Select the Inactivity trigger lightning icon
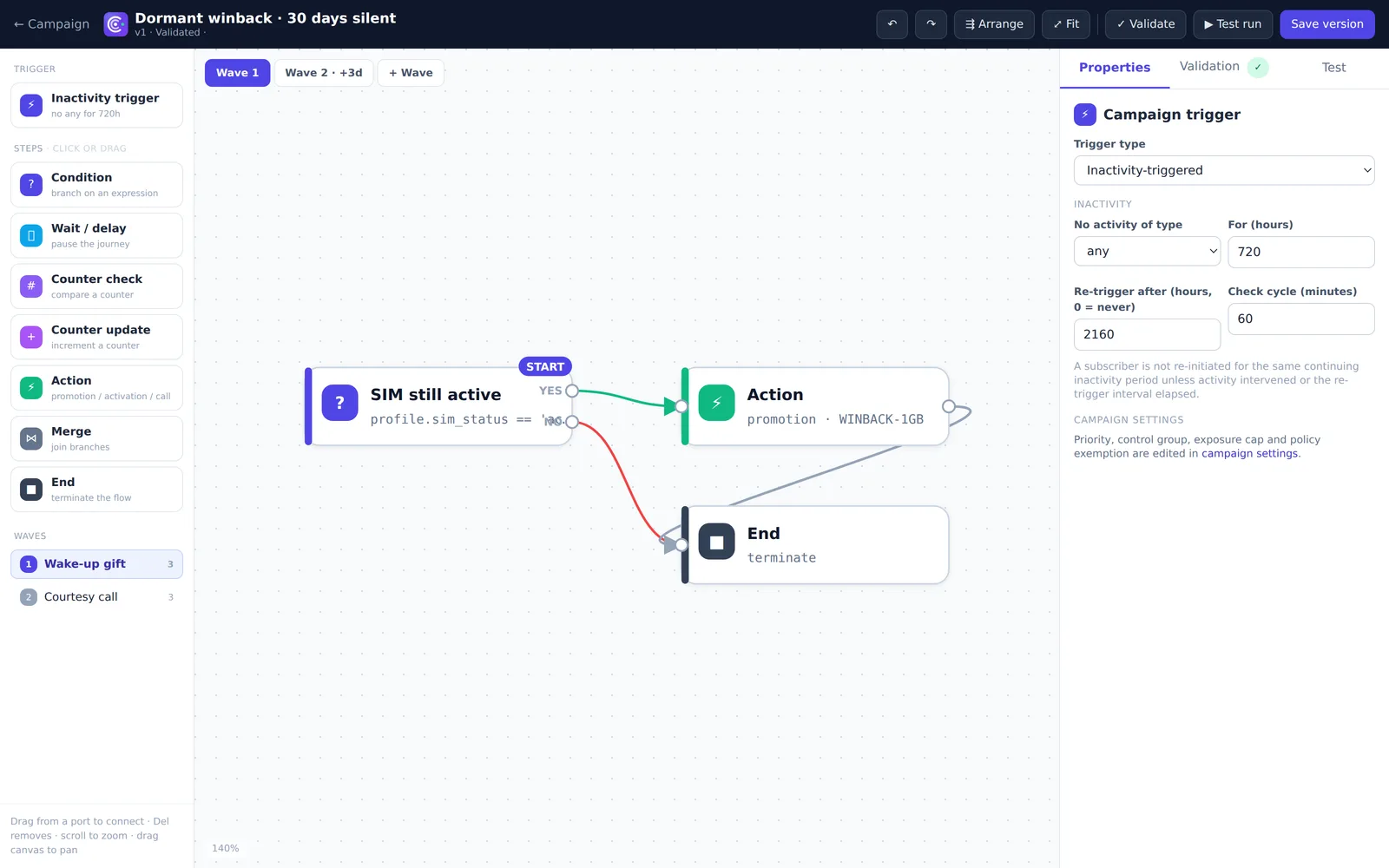Screen dimensions: 1389x868 pyautogui.click(x=31, y=105)
